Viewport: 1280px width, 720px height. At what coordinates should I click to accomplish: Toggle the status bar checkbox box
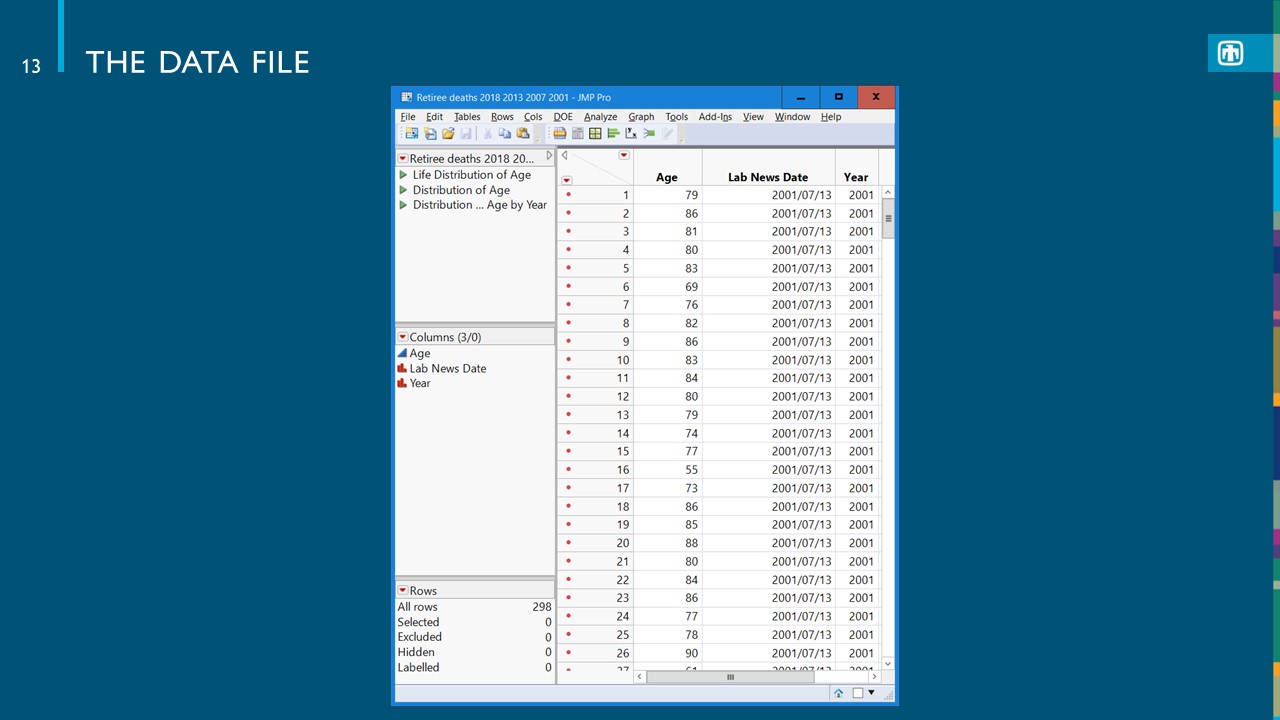click(x=858, y=693)
